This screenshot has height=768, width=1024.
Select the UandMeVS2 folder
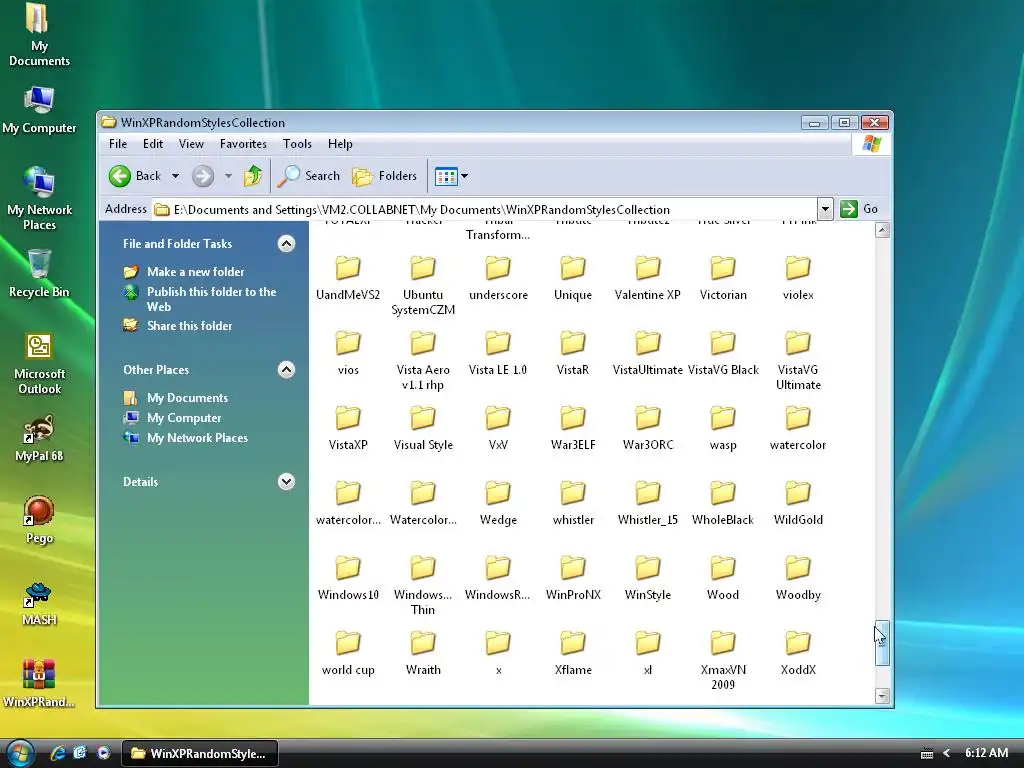[x=348, y=278]
